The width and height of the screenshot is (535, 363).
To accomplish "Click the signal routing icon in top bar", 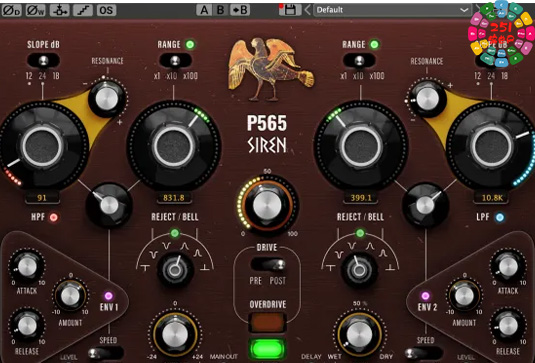I will [x=59, y=10].
